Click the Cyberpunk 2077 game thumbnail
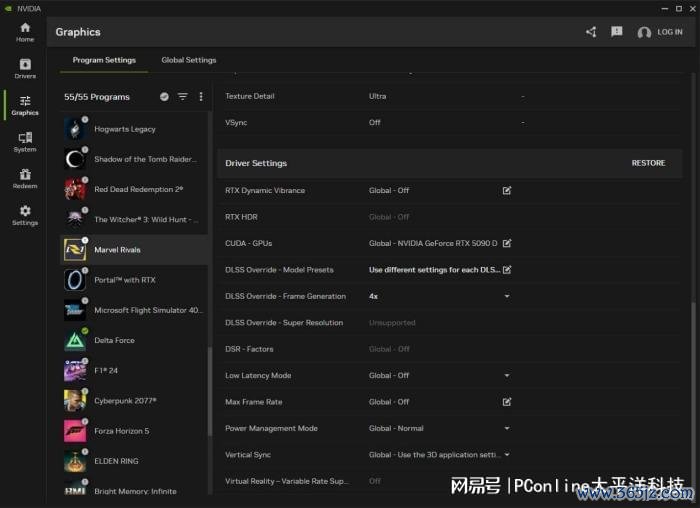700x508 pixels. (x=75, y=401)
